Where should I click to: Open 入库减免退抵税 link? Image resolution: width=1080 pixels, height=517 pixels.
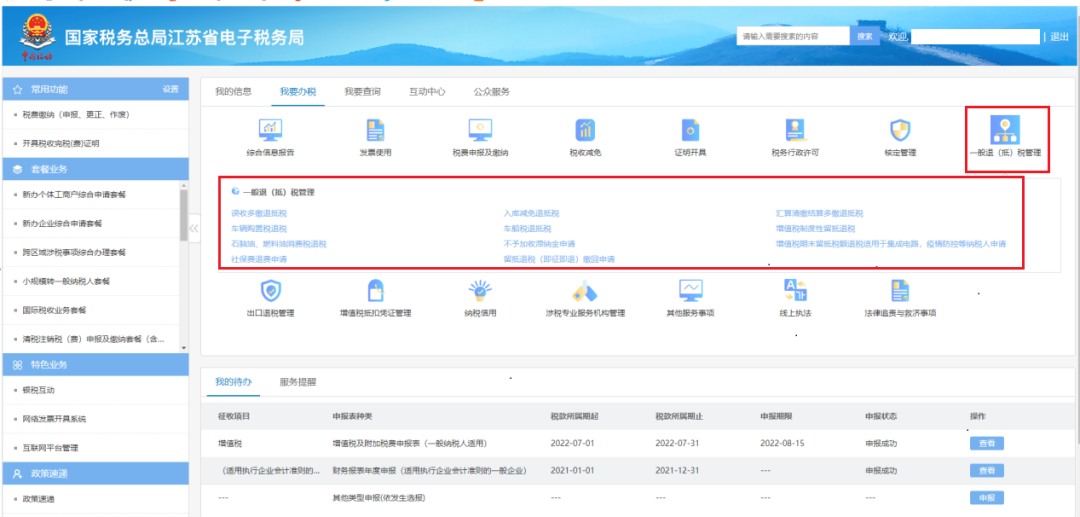click(531, 213)
